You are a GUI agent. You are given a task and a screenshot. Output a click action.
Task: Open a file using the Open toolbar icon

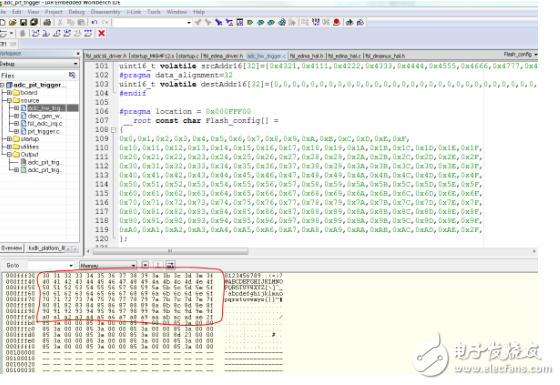click(x=12, y=22)
